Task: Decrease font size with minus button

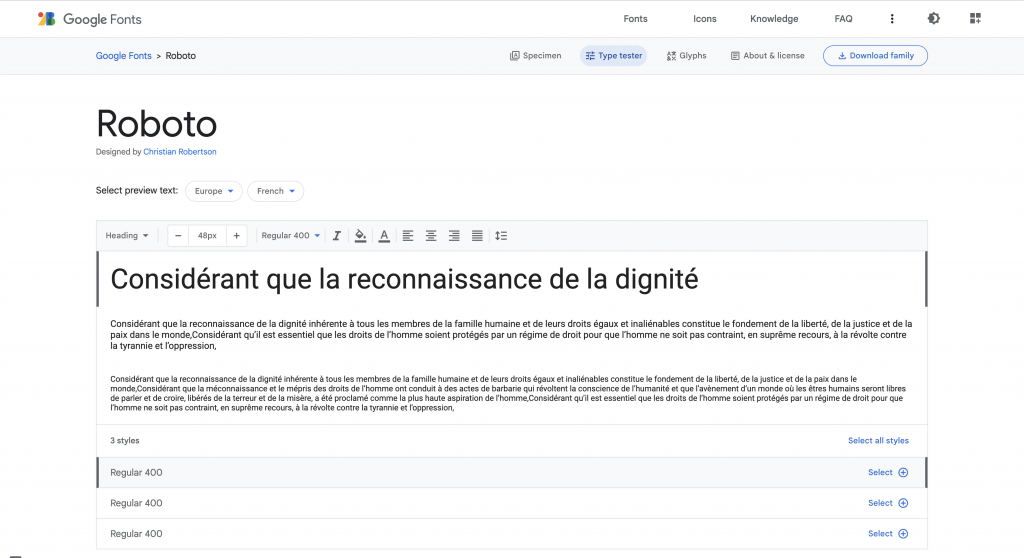Action: tap(178, 236)
